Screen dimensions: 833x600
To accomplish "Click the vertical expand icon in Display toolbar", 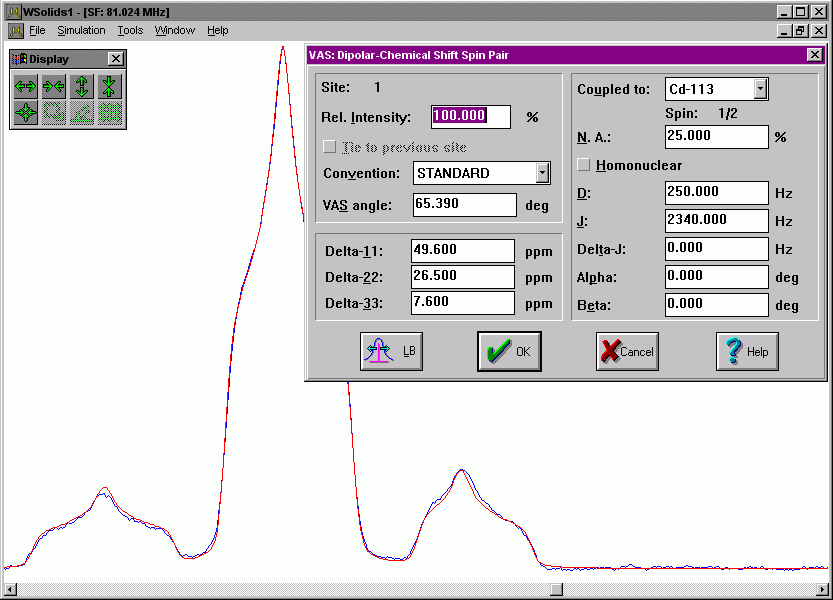I will [82, 85].
